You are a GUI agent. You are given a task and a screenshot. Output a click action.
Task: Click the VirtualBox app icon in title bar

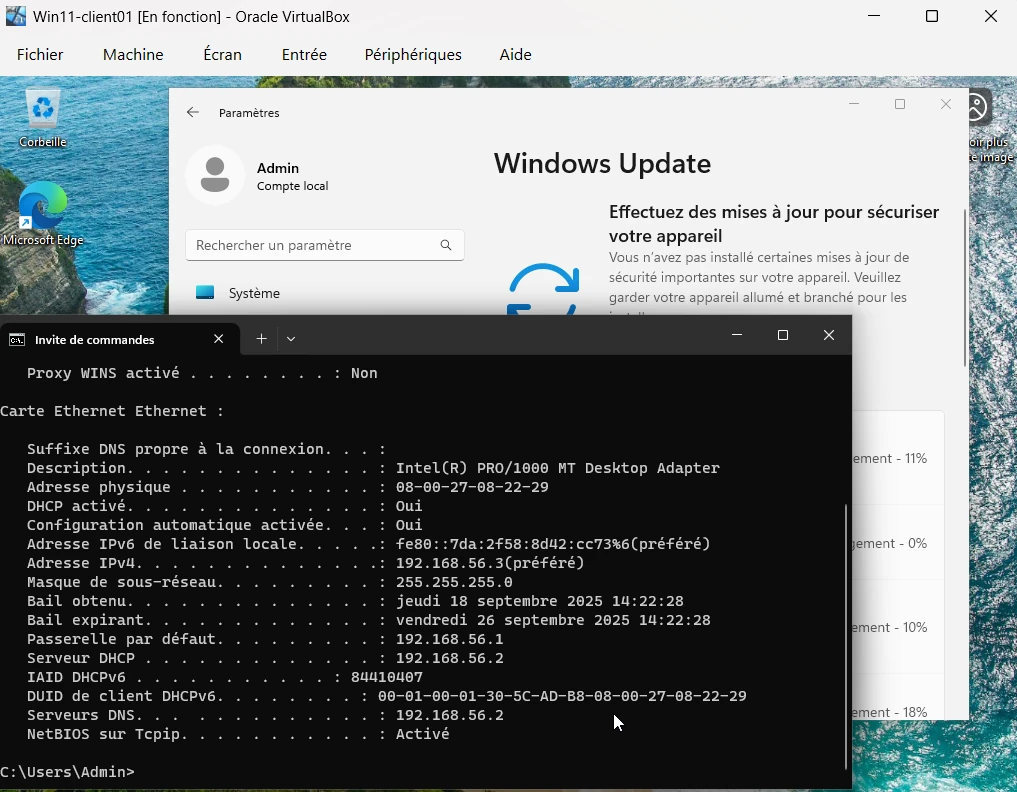click(x=16, y=16)
